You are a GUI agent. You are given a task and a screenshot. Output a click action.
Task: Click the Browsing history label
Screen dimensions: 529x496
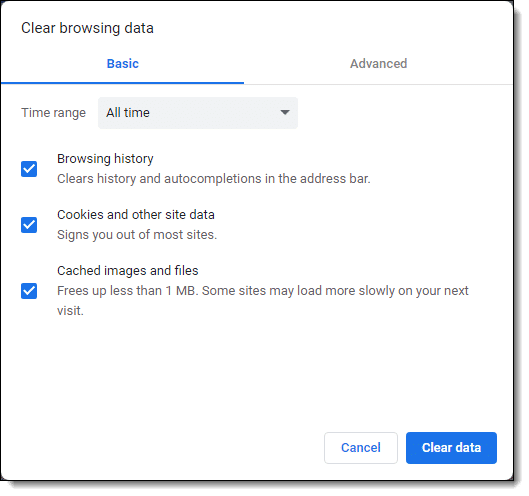[105, 159]
